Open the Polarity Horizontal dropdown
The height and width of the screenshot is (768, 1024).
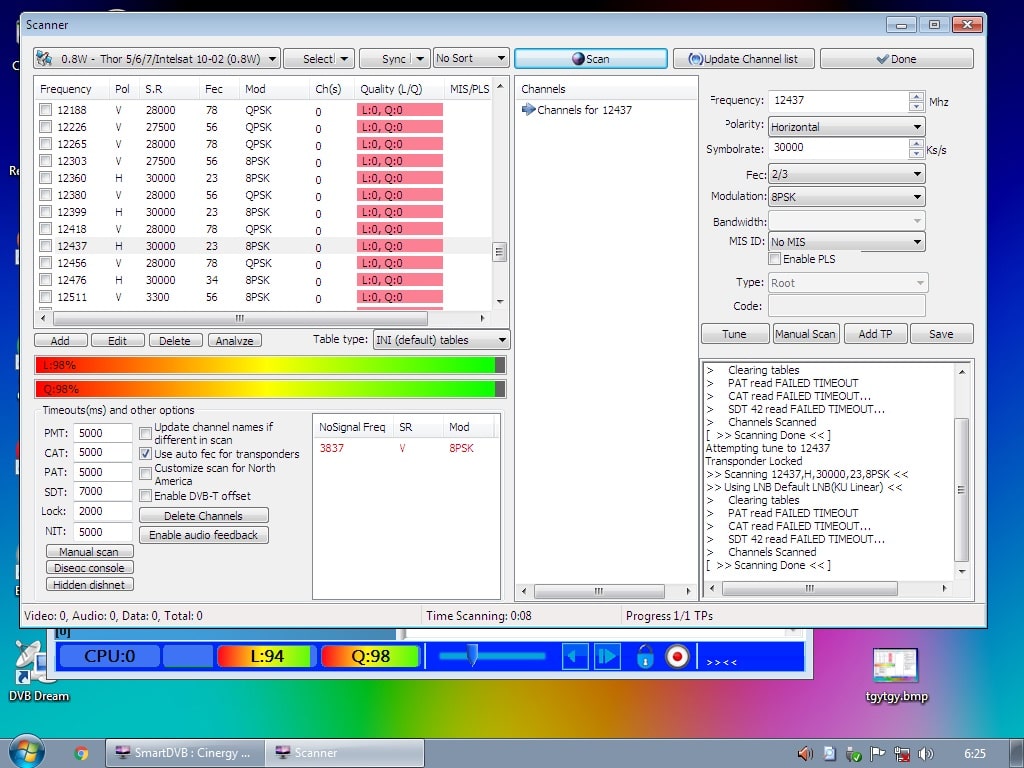coord(846,127)
